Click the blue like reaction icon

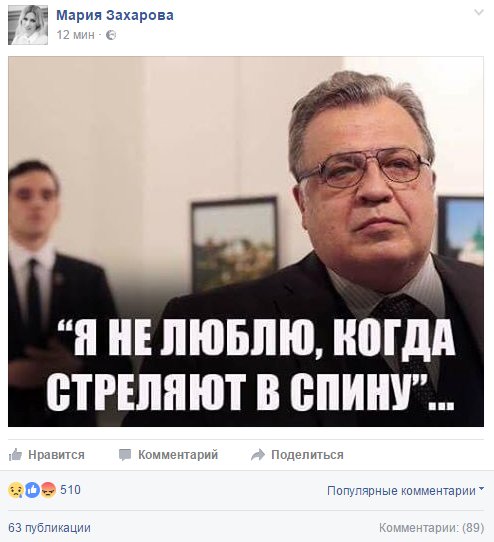[32, 490]
